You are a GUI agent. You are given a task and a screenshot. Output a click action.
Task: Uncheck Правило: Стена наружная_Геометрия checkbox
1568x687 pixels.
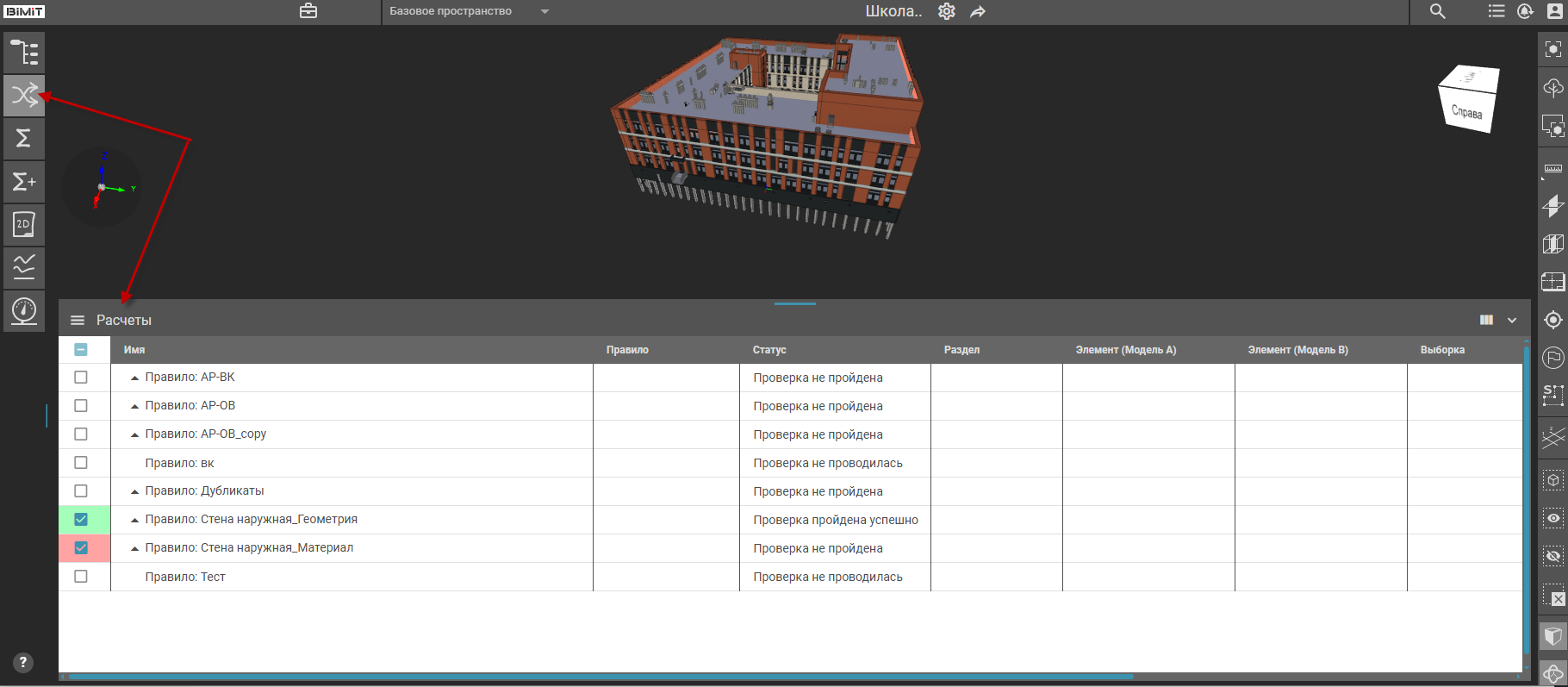click(x=81, y=520)
